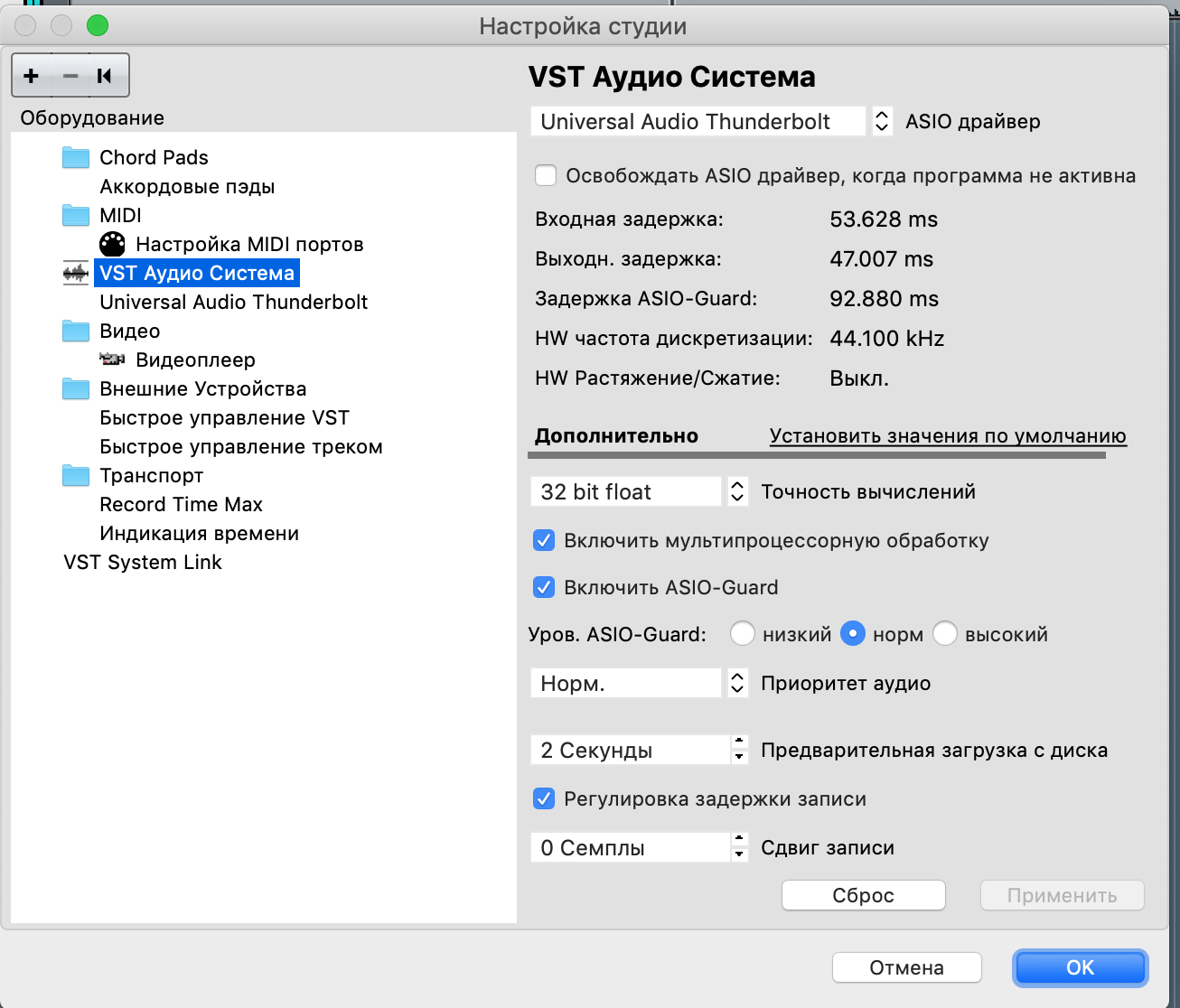
Task: Open the Приоритет аудио dropdown
Action: (x=737, y=683)
